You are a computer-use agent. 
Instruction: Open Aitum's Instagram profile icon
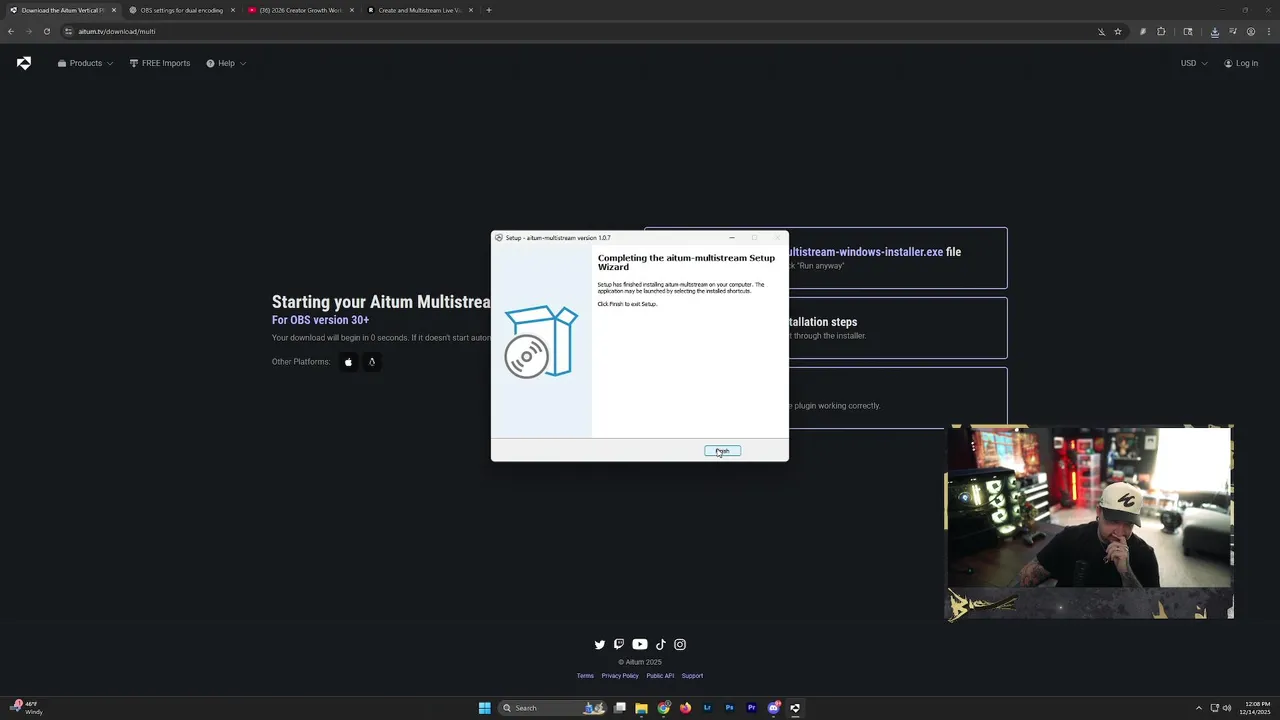click(x=680, y=645)
